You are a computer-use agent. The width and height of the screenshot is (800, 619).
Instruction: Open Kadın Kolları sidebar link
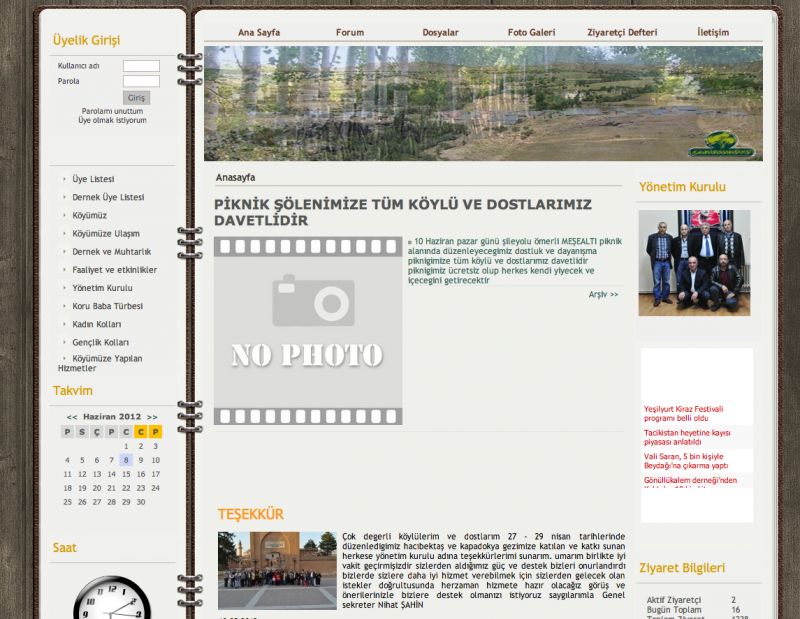click(x=96, y=324)
